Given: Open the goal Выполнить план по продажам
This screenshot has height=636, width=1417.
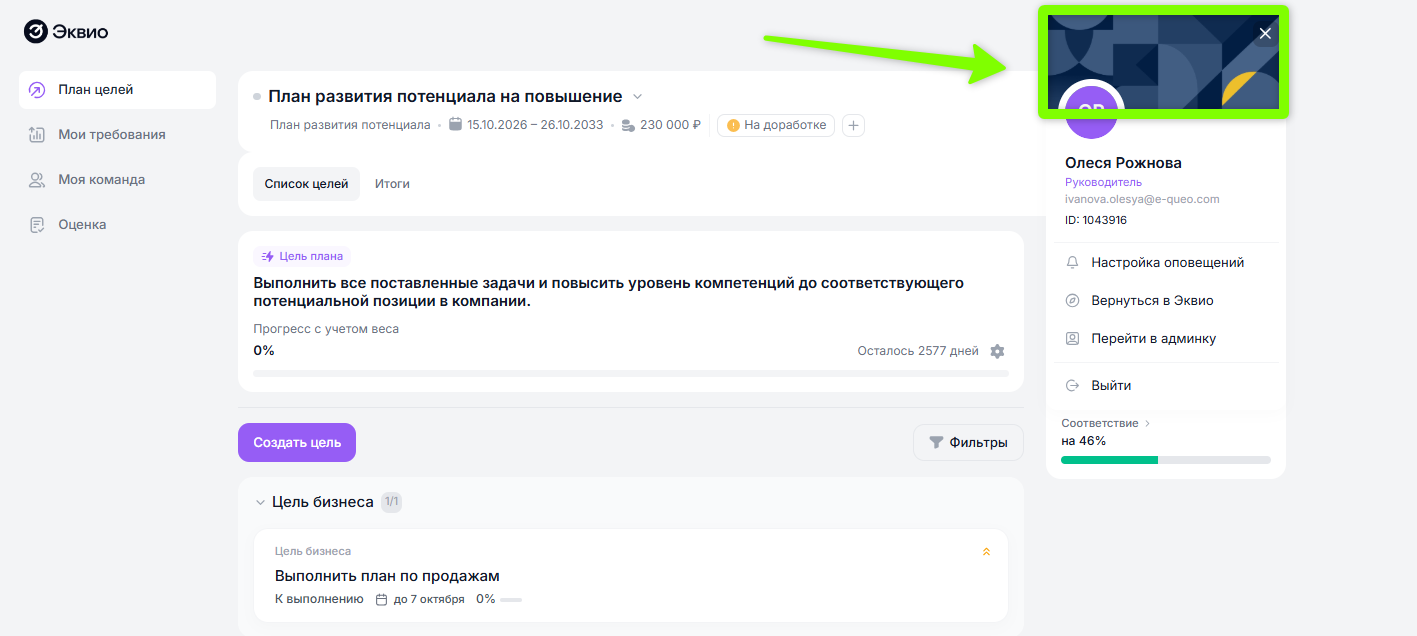Looking at the screenshot, I should pyautogui.click(x=387, y=576).
